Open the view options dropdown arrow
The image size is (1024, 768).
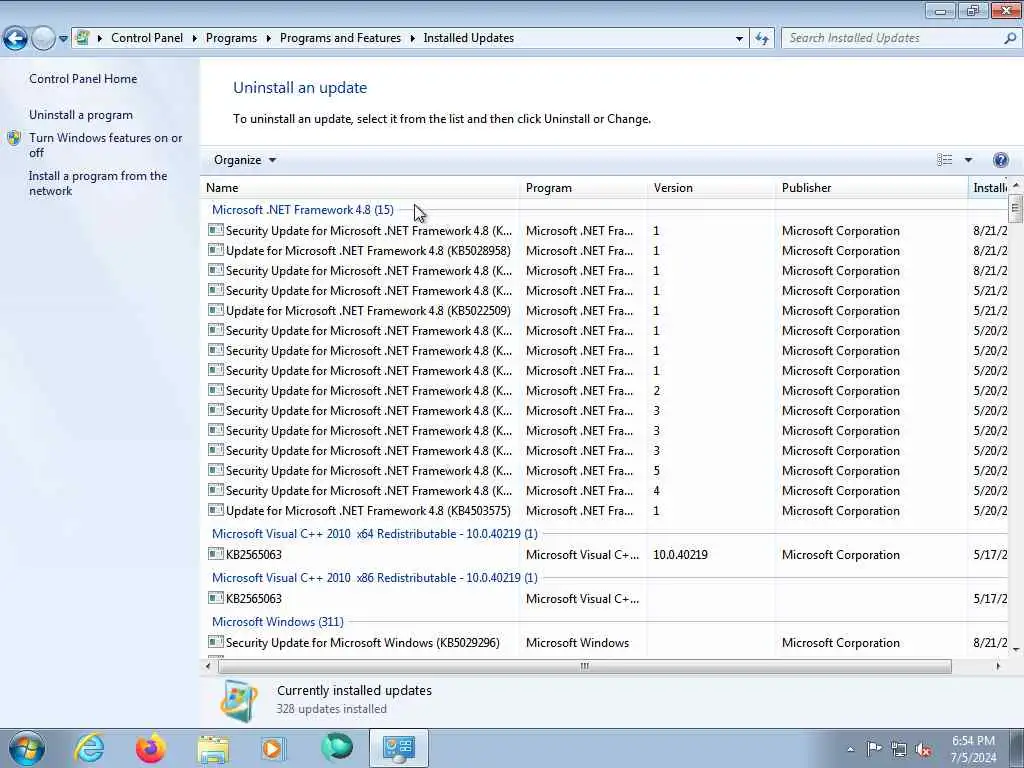pyautogui.click(x=968, y=160)
